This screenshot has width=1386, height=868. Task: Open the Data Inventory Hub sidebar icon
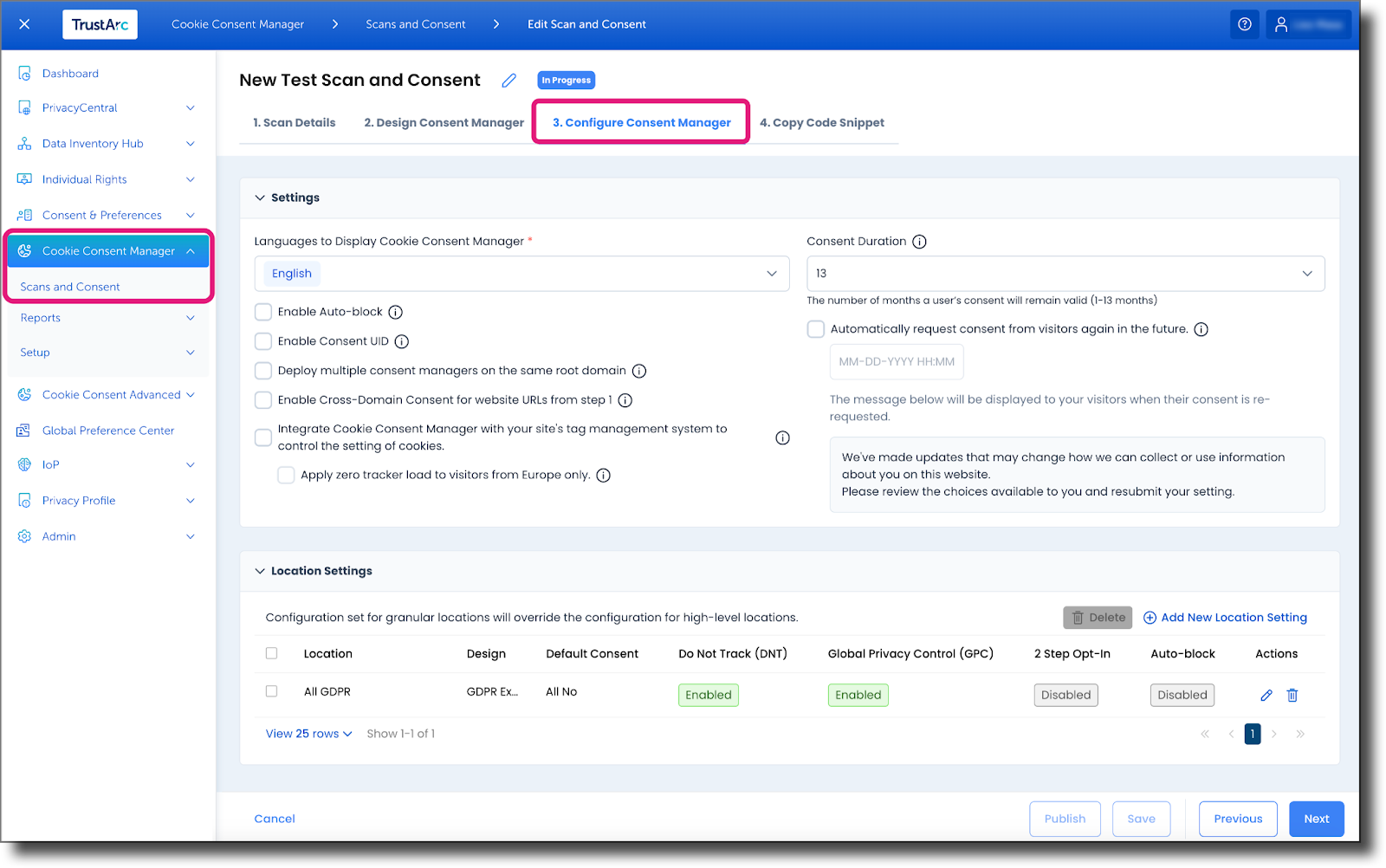24,143
